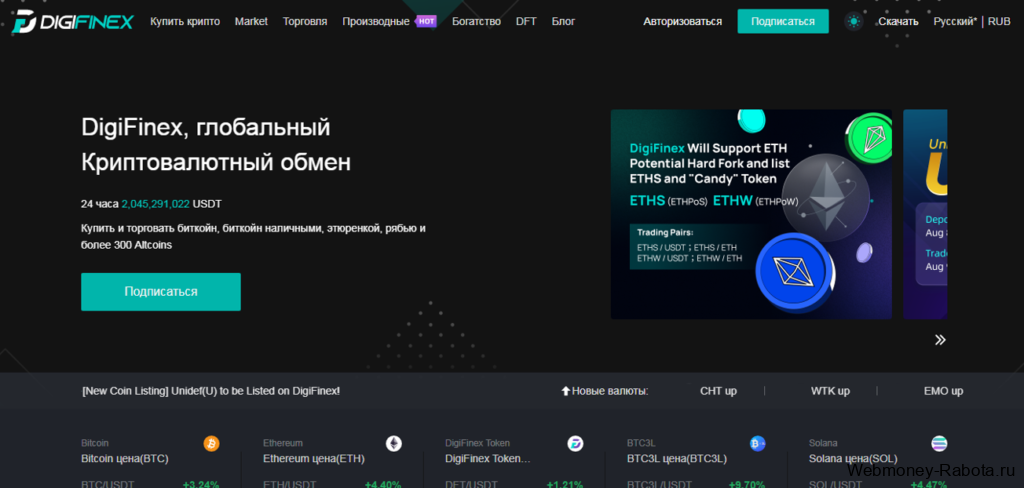Open the Market menu item
Screen dimensions: 1024x488
click(251, 22)
